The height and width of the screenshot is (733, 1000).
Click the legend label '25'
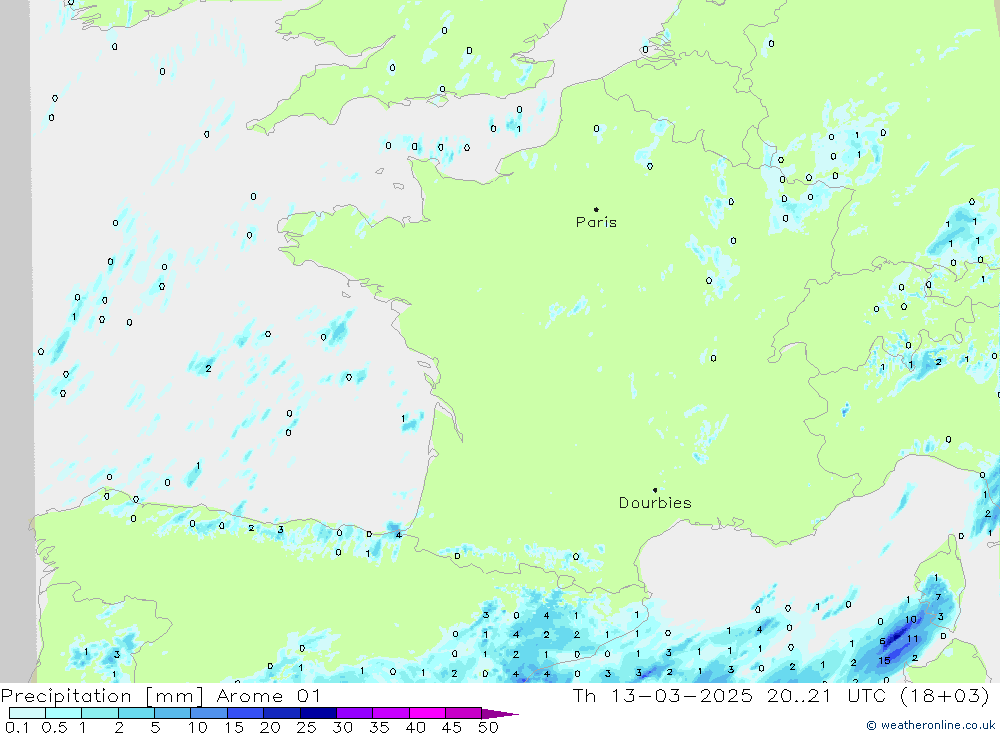tap(306, 727)
